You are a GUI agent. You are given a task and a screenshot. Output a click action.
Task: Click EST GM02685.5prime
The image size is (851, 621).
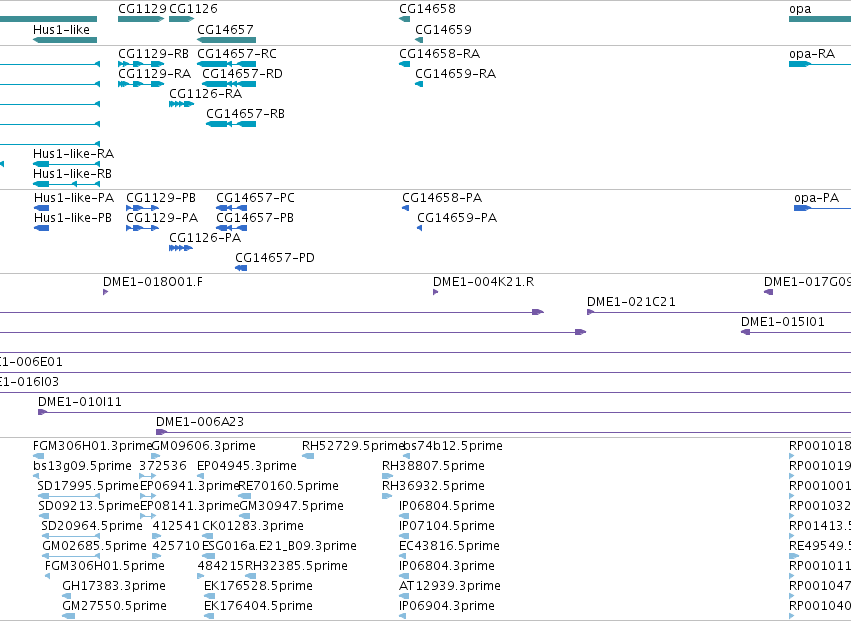[x=94, y=547]
